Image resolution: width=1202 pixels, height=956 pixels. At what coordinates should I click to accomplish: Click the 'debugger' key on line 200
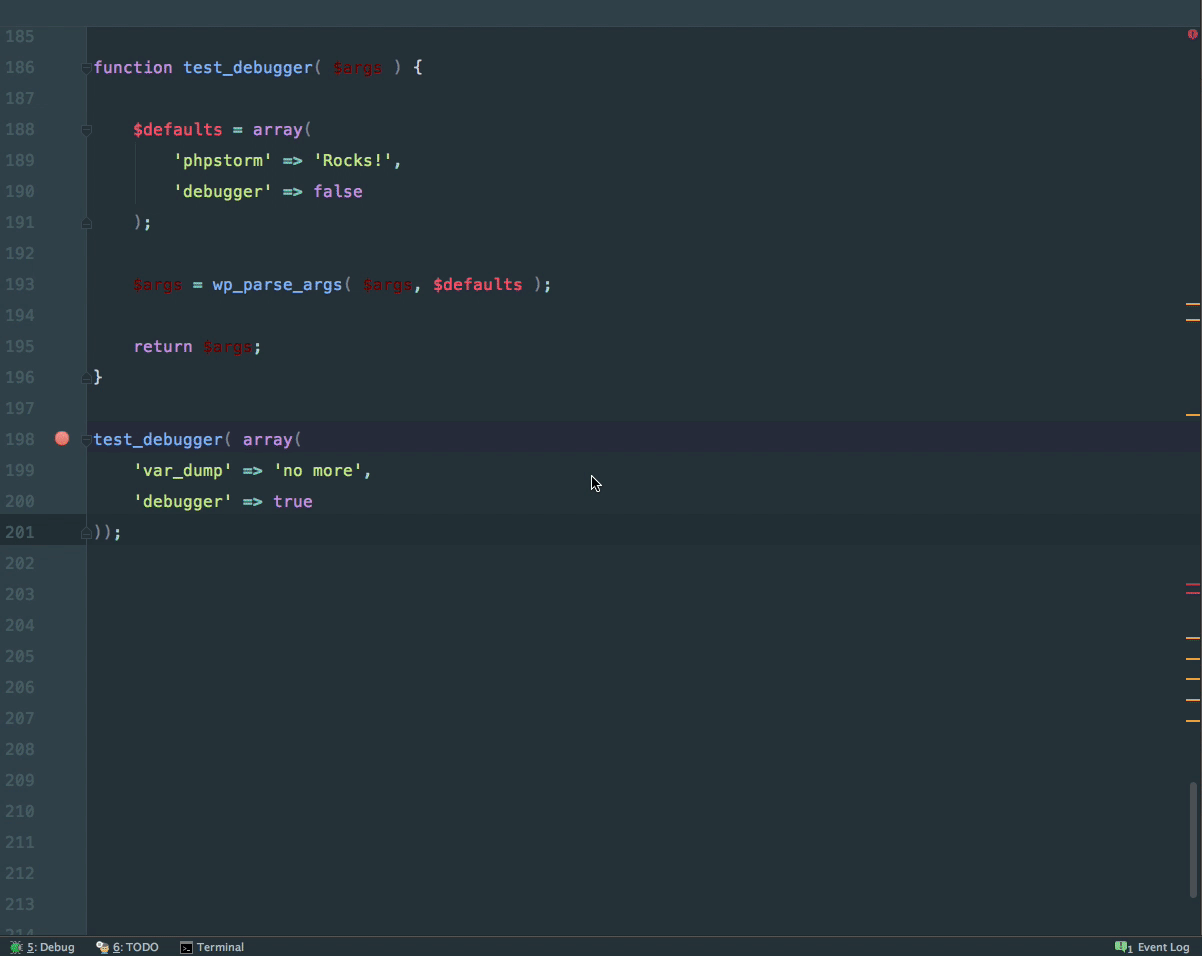183,501
